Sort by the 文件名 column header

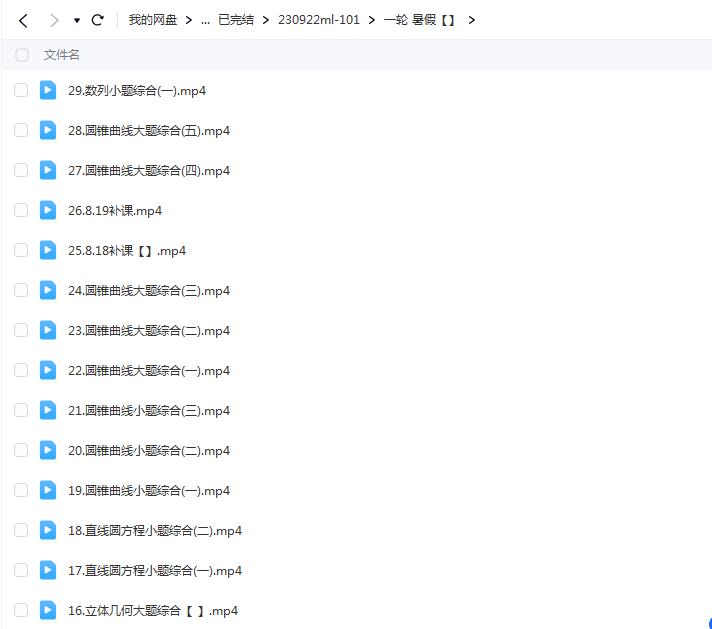(61, 55)
